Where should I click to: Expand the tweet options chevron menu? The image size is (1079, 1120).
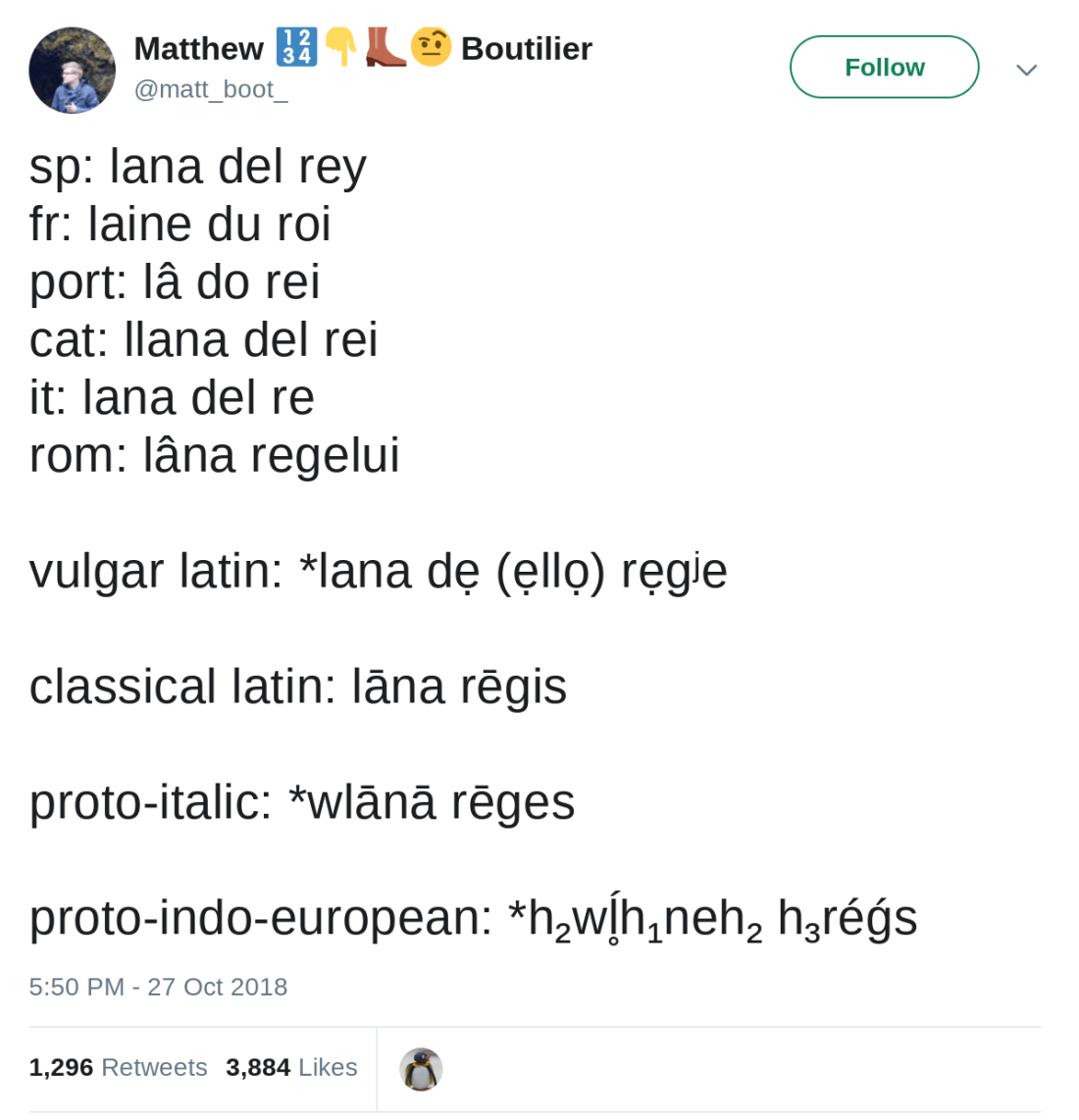pos(1026,69)
